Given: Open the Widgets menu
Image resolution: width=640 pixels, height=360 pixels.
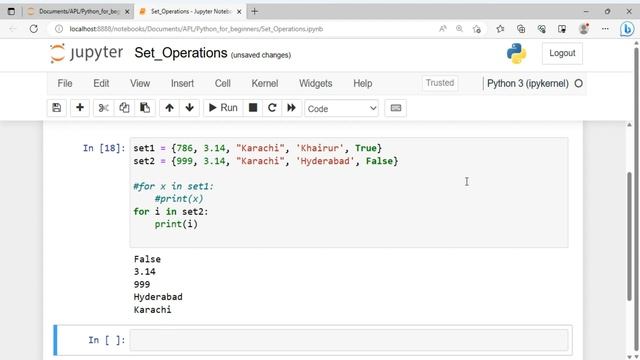Looking at the screenshot, I should pyautogui.click(x=316, y=84).
